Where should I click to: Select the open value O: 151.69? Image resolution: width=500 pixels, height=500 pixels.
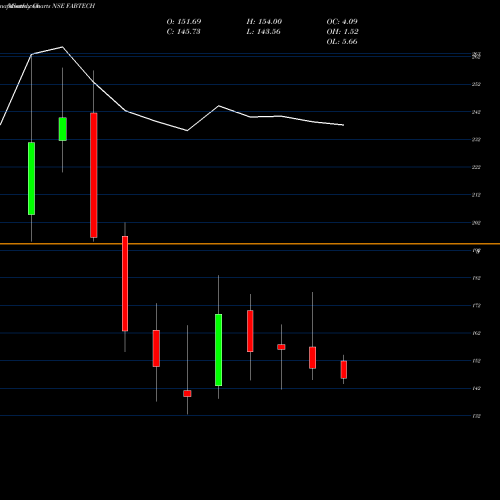tap(184, 22)
